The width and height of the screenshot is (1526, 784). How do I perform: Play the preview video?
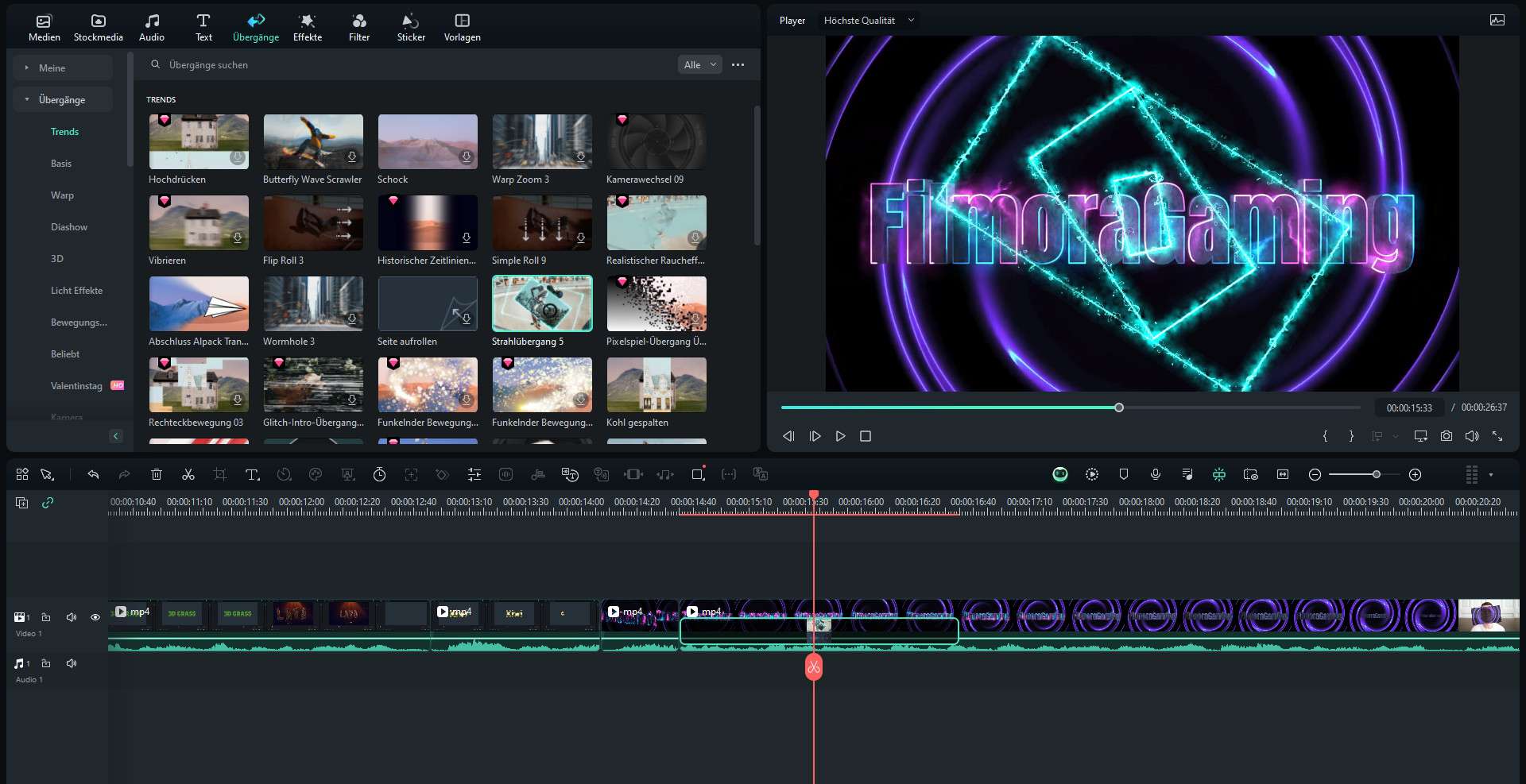pyautogui.click(x=840, y=436)
